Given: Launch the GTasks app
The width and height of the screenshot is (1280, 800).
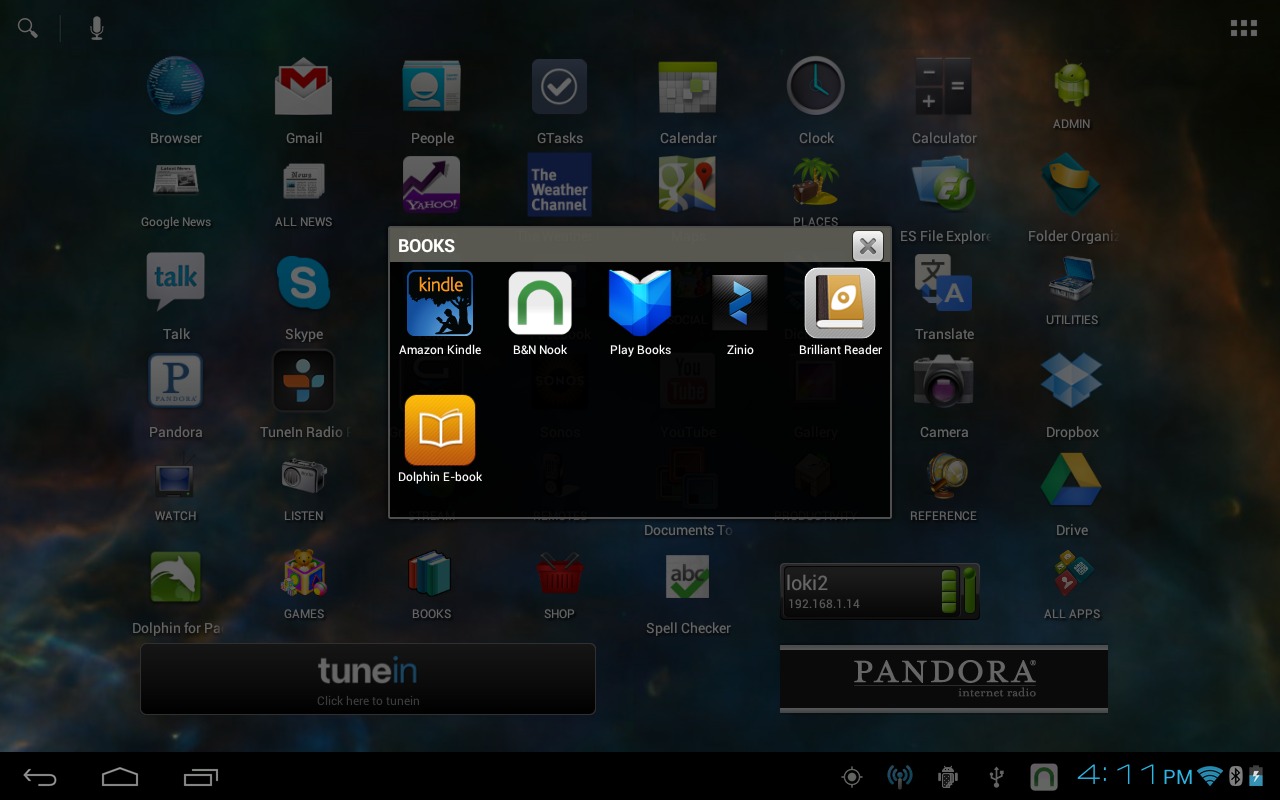Looking at the screenshot, I should pos(560,100).
